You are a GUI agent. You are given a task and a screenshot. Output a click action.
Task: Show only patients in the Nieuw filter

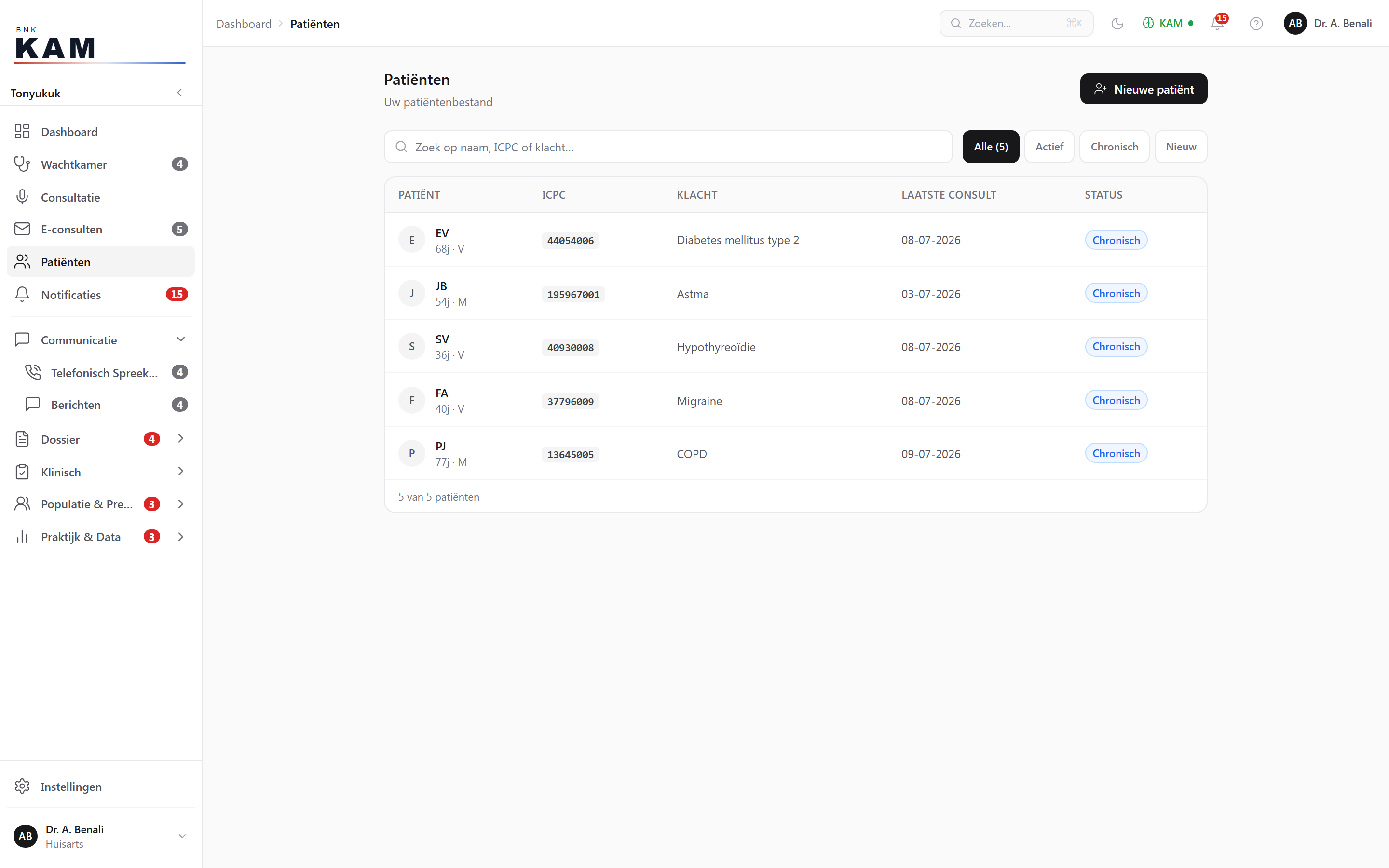click(x=1181, y=147)
